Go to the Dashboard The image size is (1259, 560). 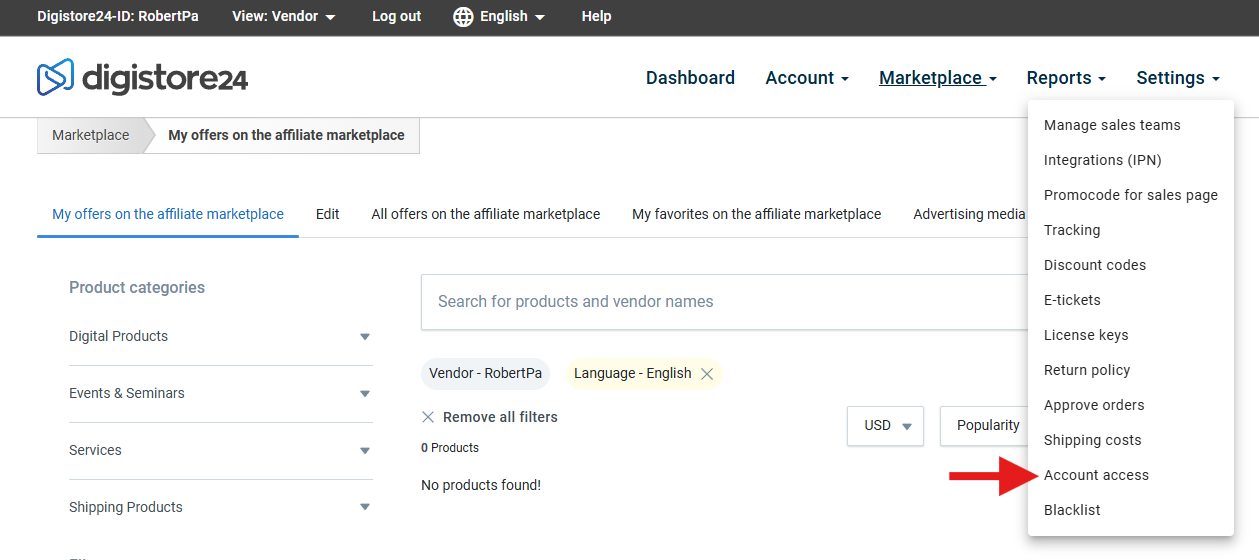690,78
